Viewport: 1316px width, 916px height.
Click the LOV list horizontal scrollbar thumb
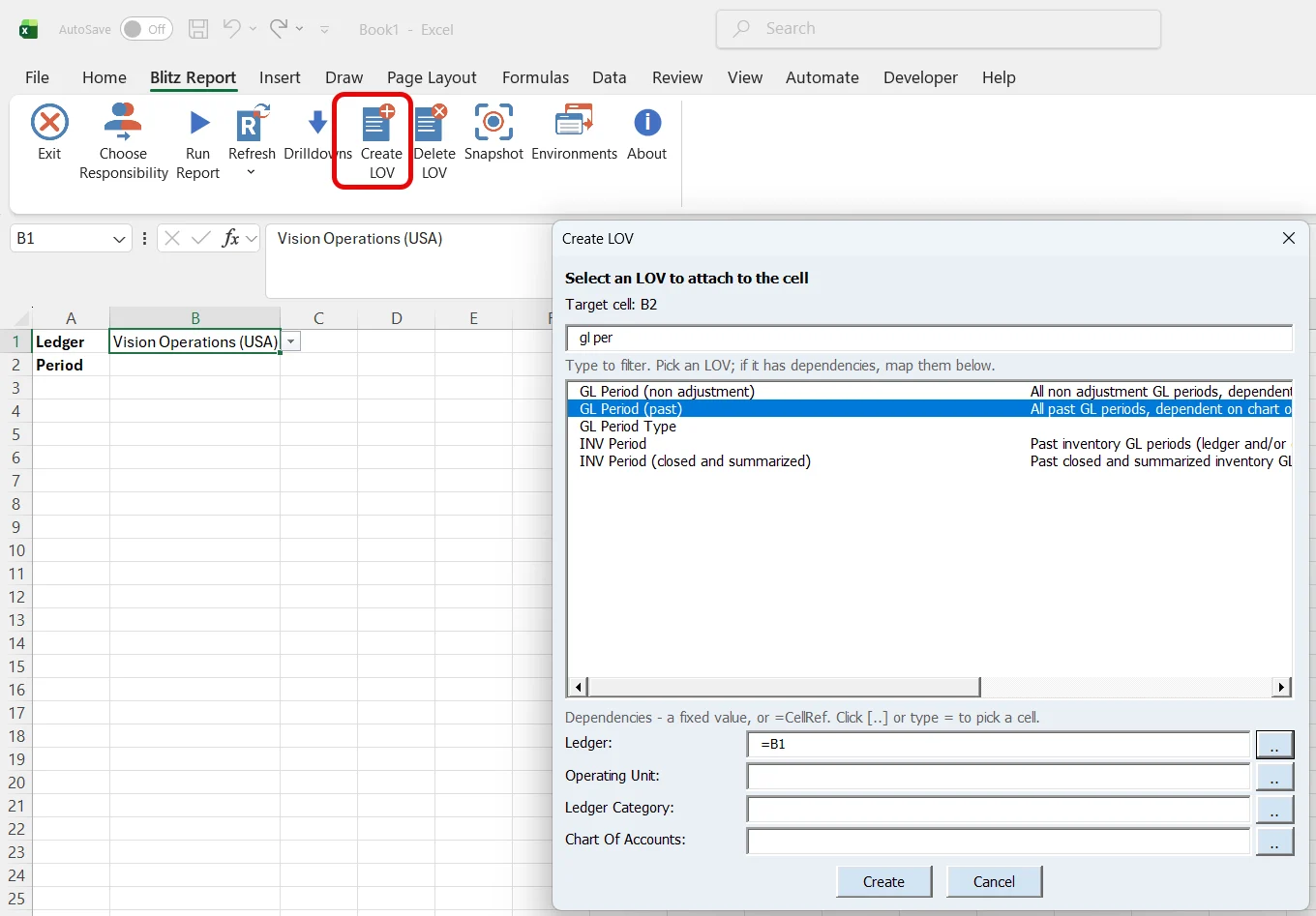[x=784, y=687]
